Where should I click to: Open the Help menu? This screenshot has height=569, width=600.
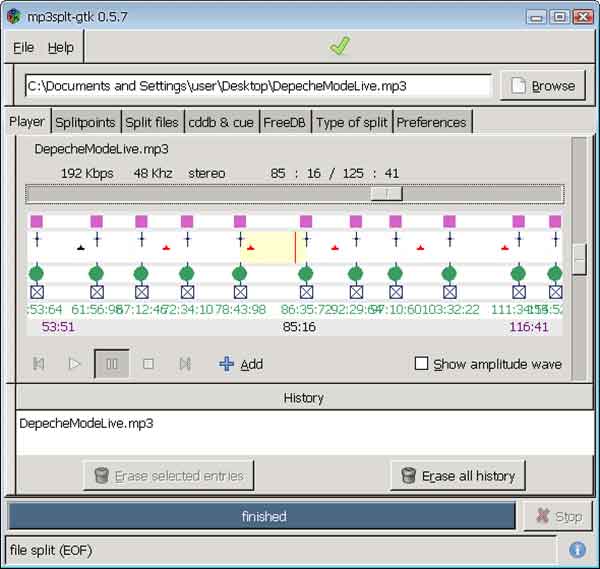[x=61, y=47]
